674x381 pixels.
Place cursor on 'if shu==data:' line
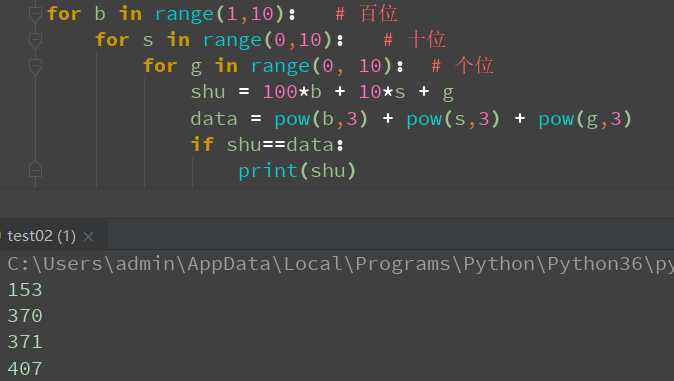(x=267, y=144)
